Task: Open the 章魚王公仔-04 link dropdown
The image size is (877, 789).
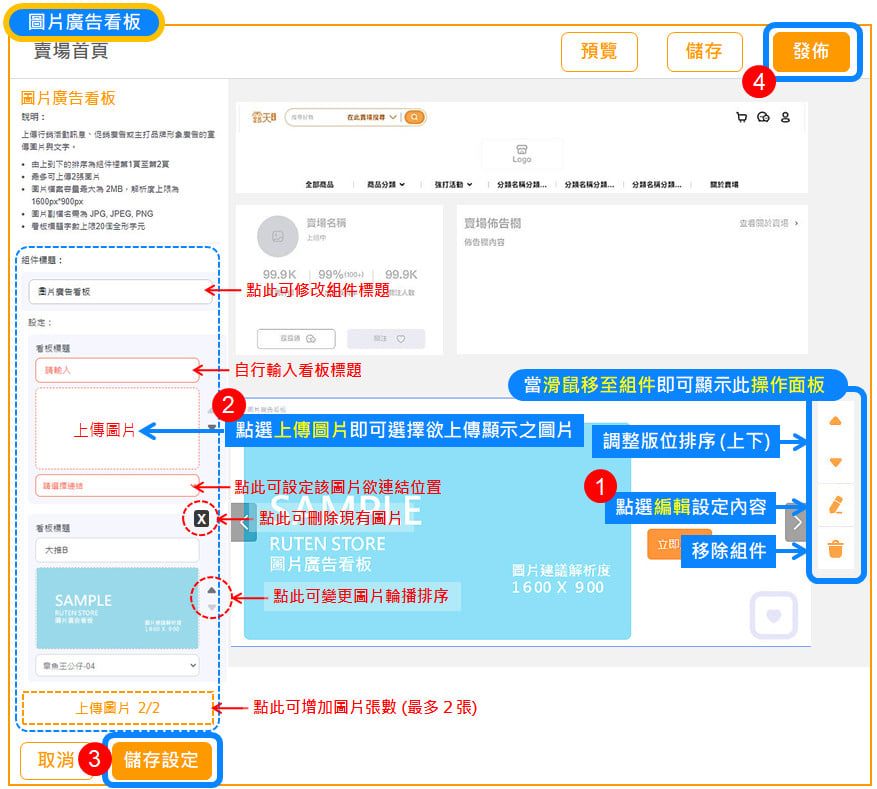Action: [x=116, y=664]
